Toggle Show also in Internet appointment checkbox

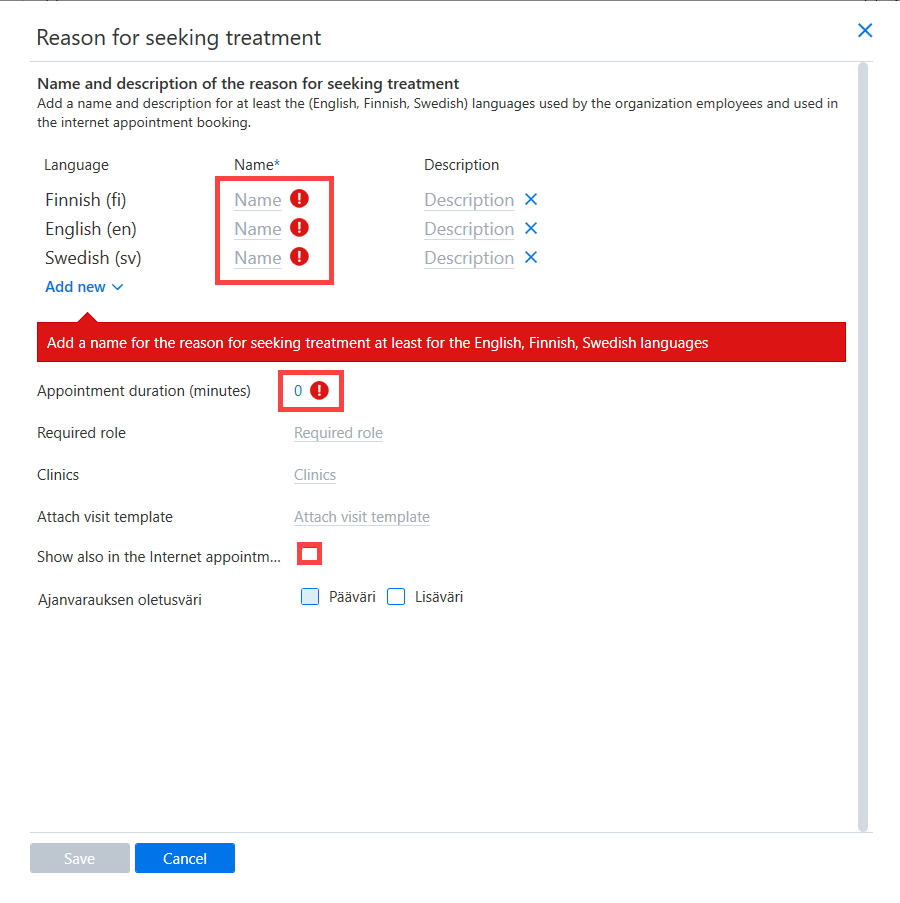309,554
